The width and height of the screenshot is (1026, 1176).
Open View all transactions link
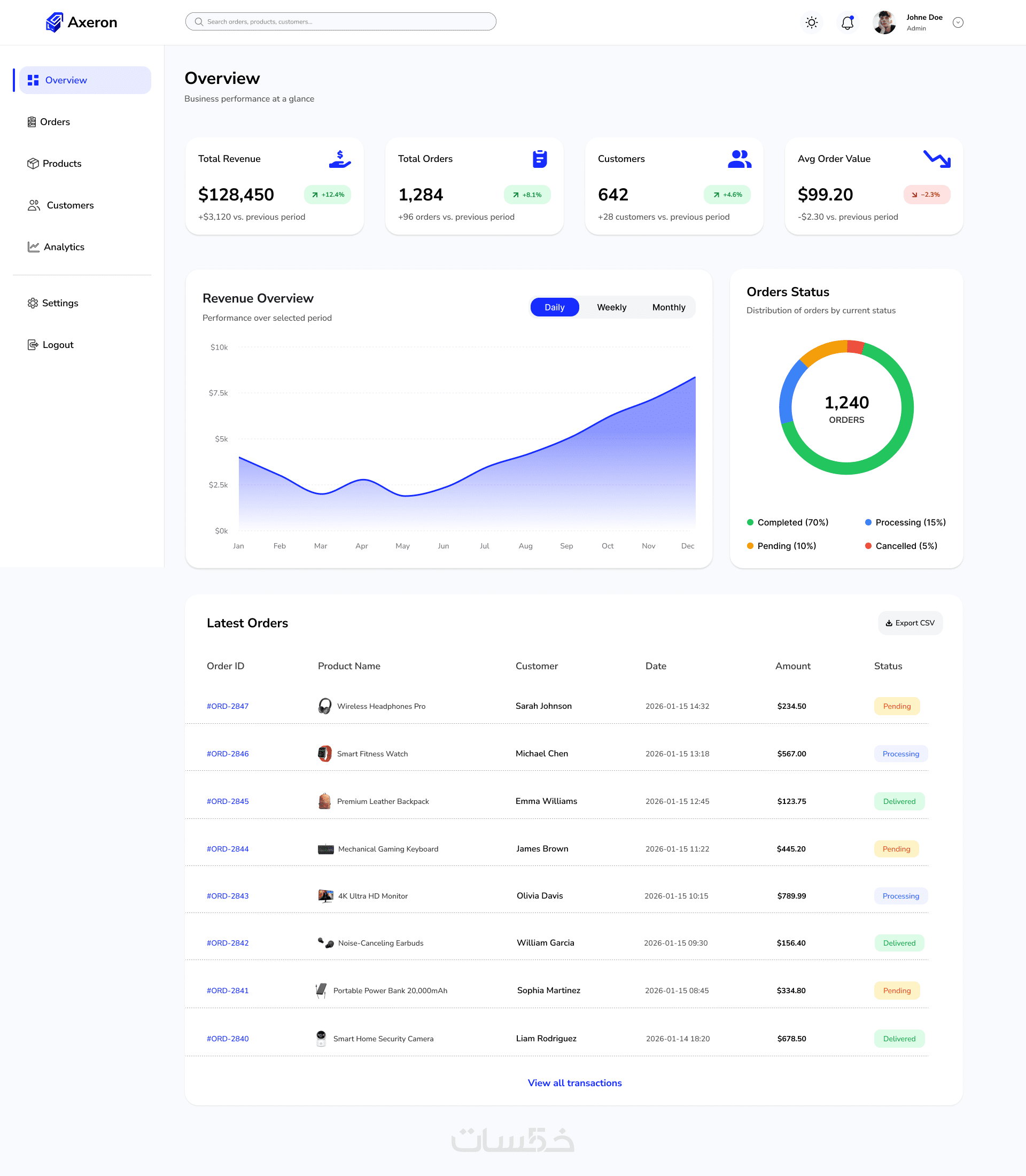574,1083
